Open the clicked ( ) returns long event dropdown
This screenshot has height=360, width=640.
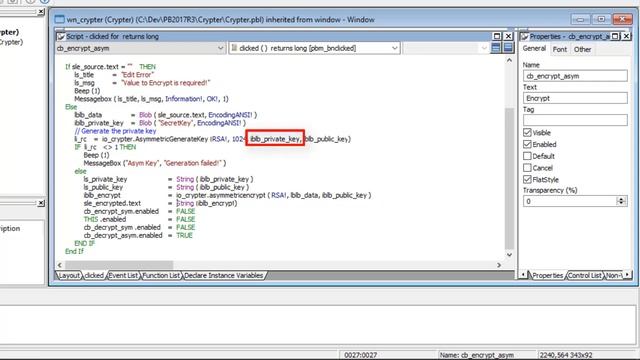394,48
